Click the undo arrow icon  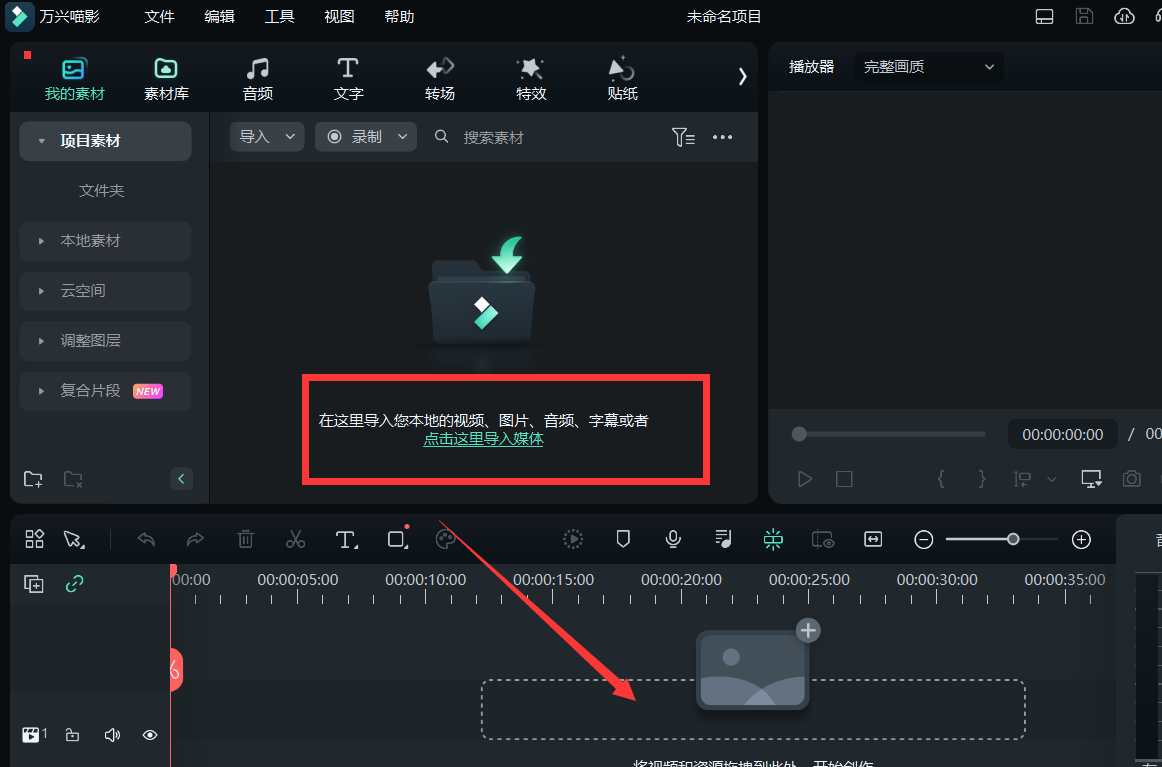pos(145,539)
